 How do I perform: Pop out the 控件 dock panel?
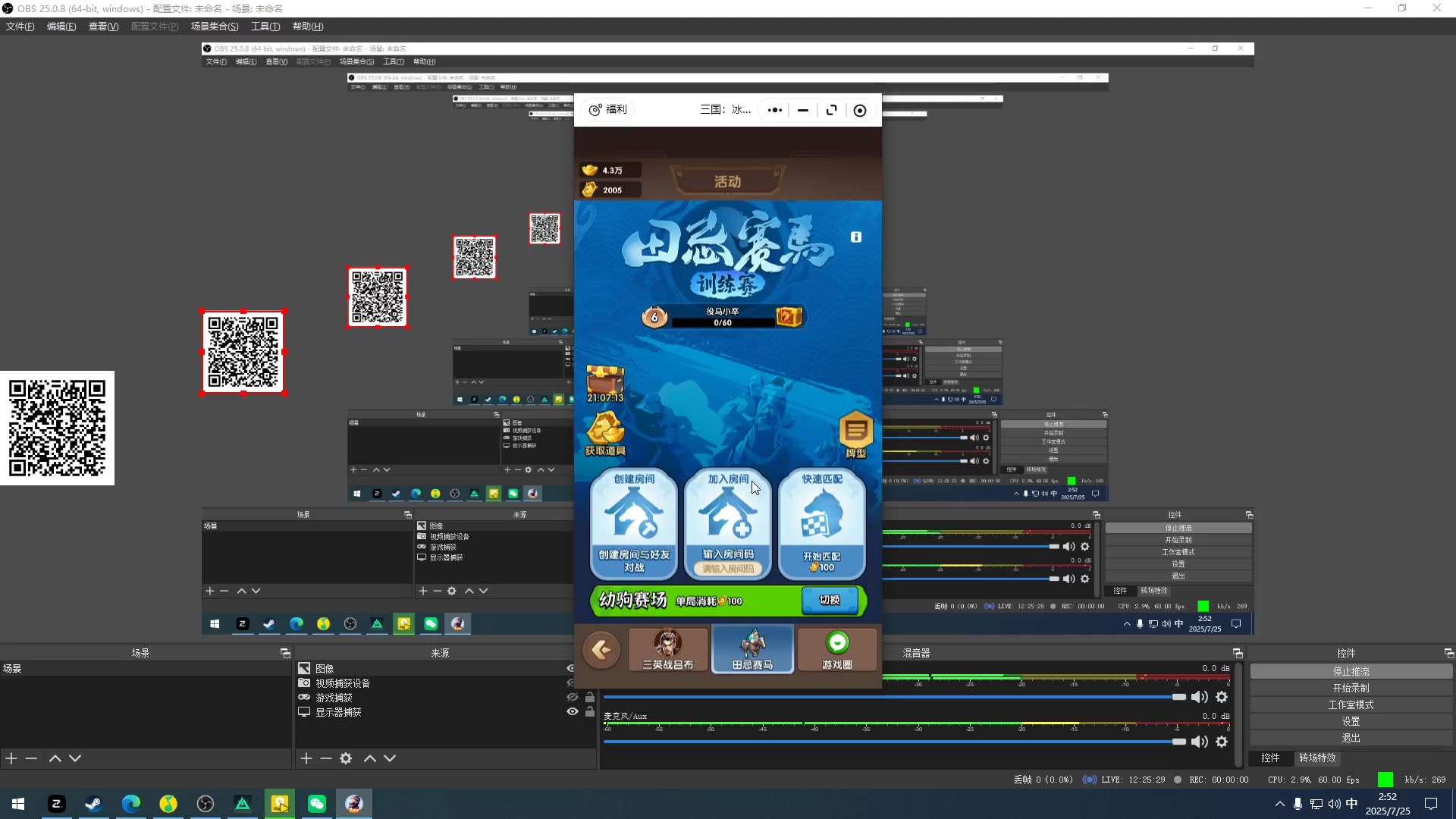point(1448,653)
